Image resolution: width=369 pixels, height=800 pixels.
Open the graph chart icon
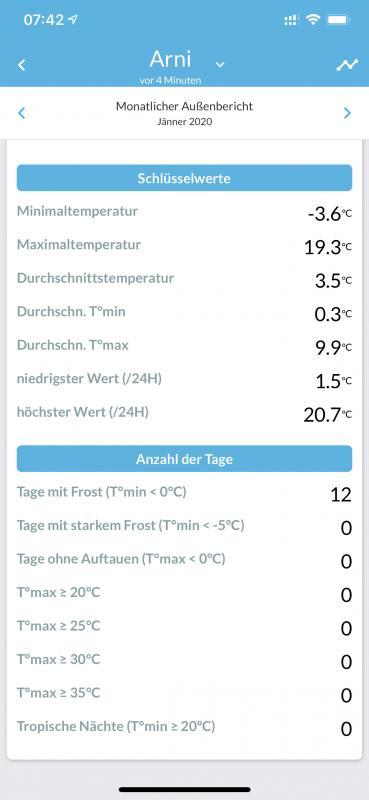347,65
